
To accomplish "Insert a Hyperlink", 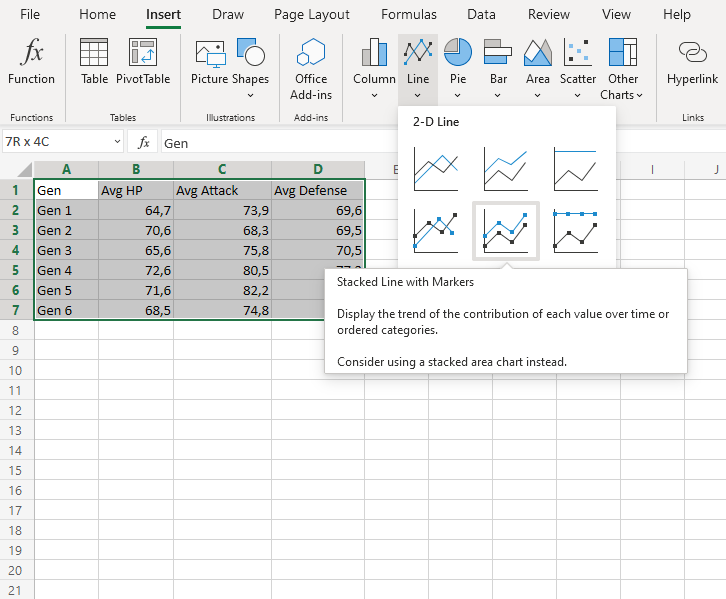I will point(692,63).
